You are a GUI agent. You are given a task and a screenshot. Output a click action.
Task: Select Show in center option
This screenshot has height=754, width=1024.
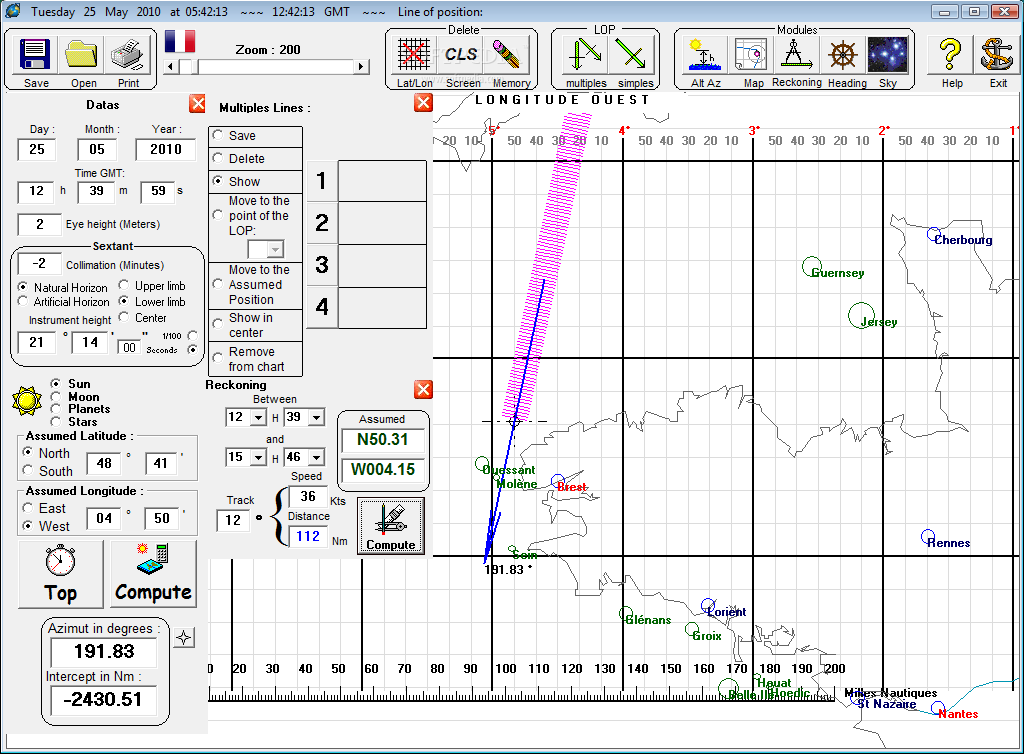click(x=218, y=324)
